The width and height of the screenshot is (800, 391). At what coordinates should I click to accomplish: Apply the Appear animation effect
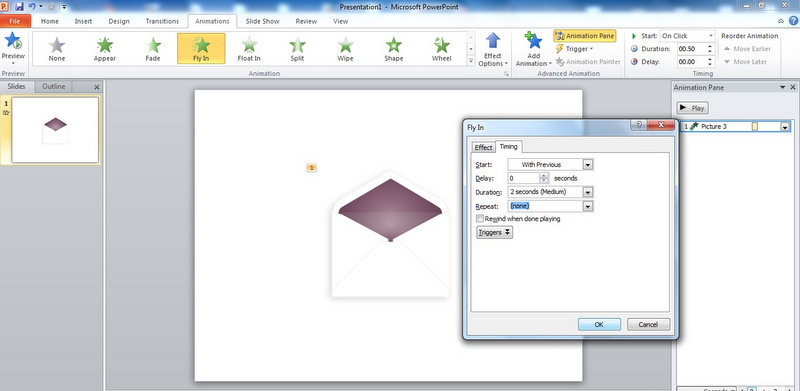click(x=105, y=49)
